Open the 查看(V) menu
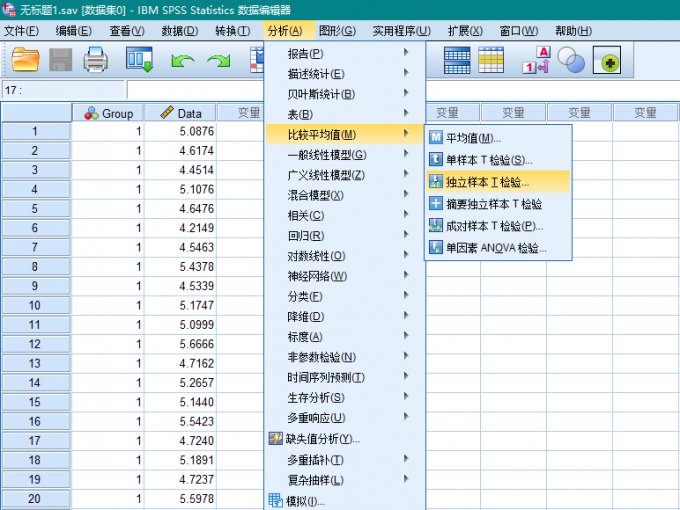Viewport: 680px width, 510px height. [127, 31]
